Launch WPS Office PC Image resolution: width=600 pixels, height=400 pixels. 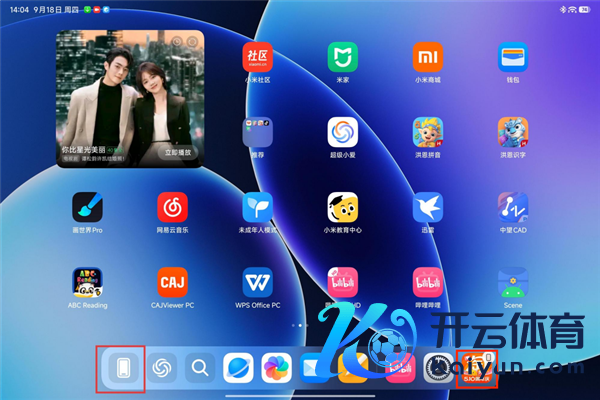pyautogui.click(x=257, y=283)
